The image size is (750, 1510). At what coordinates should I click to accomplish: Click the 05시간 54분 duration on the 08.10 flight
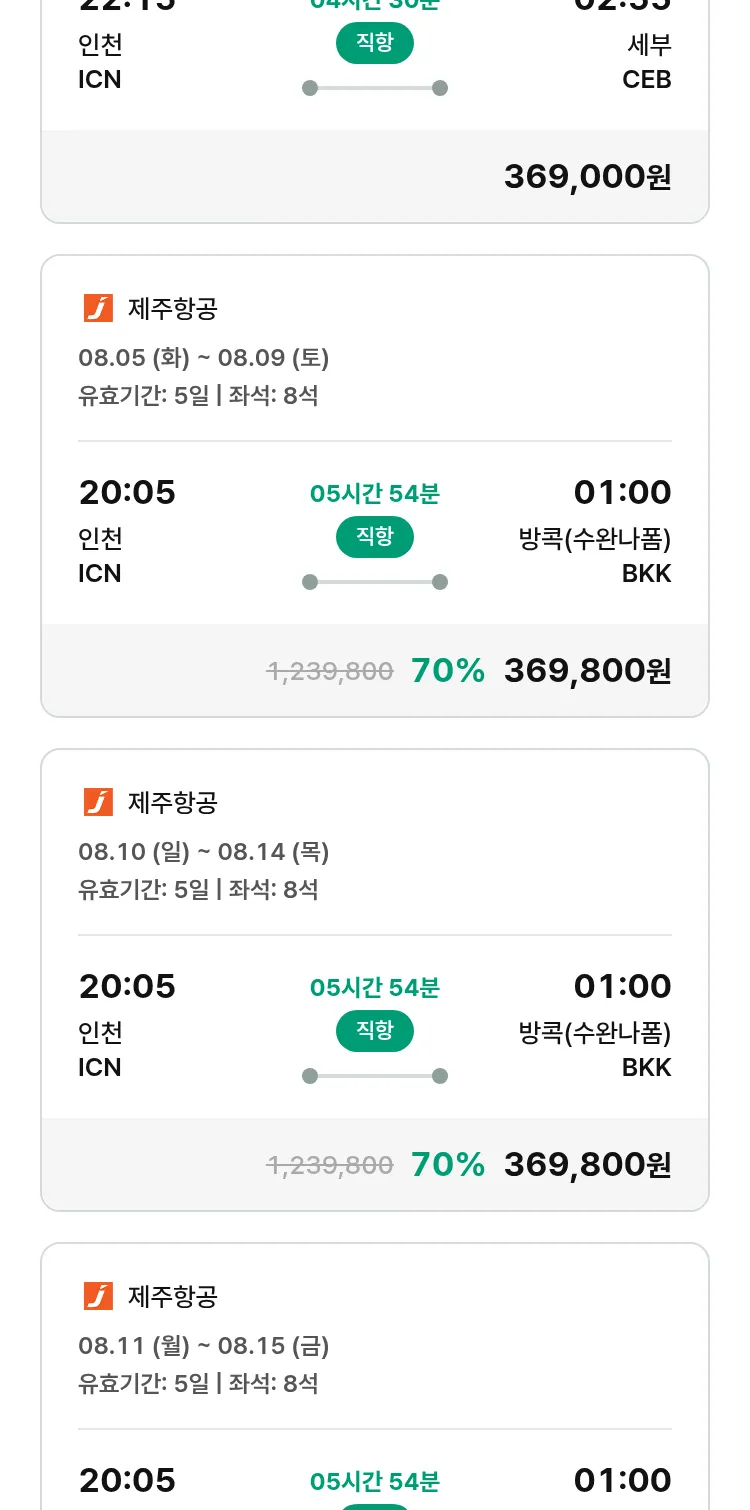tap(374, 988)
